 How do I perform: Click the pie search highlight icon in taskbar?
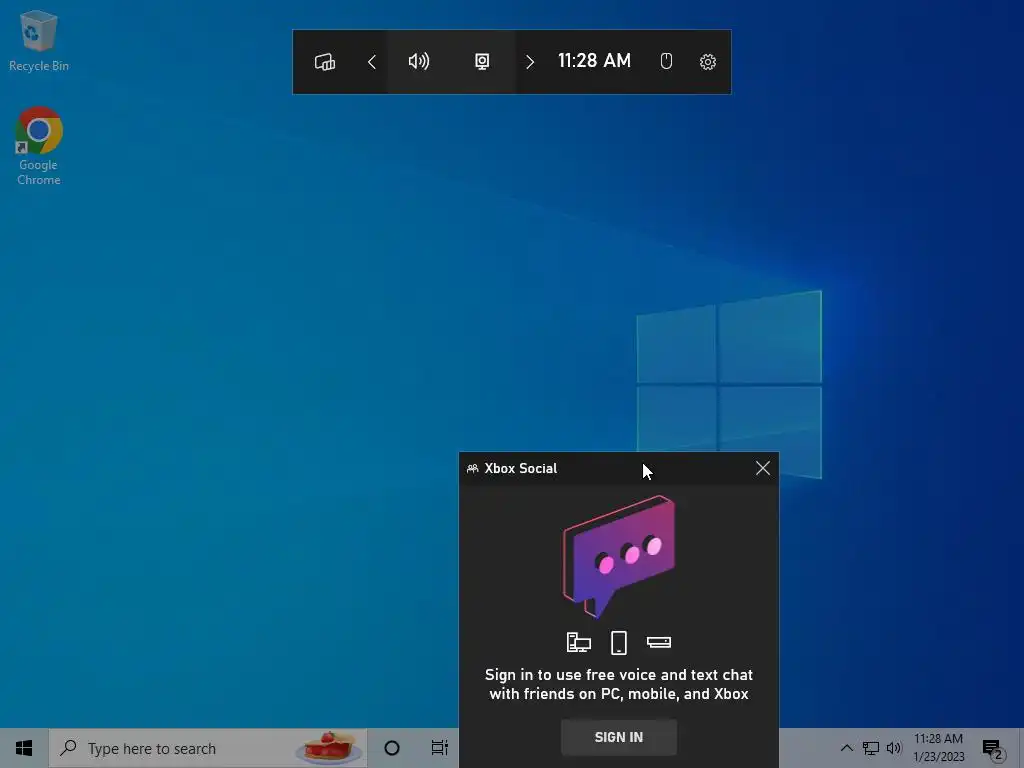point(330,748)
